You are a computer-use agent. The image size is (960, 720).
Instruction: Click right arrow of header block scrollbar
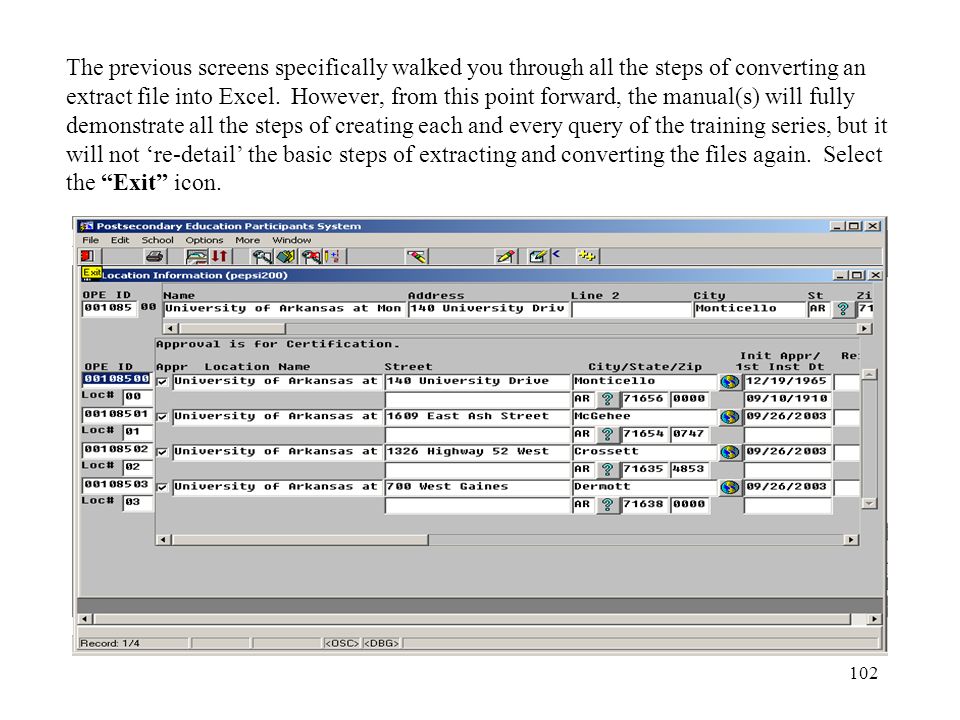[864, 329]
